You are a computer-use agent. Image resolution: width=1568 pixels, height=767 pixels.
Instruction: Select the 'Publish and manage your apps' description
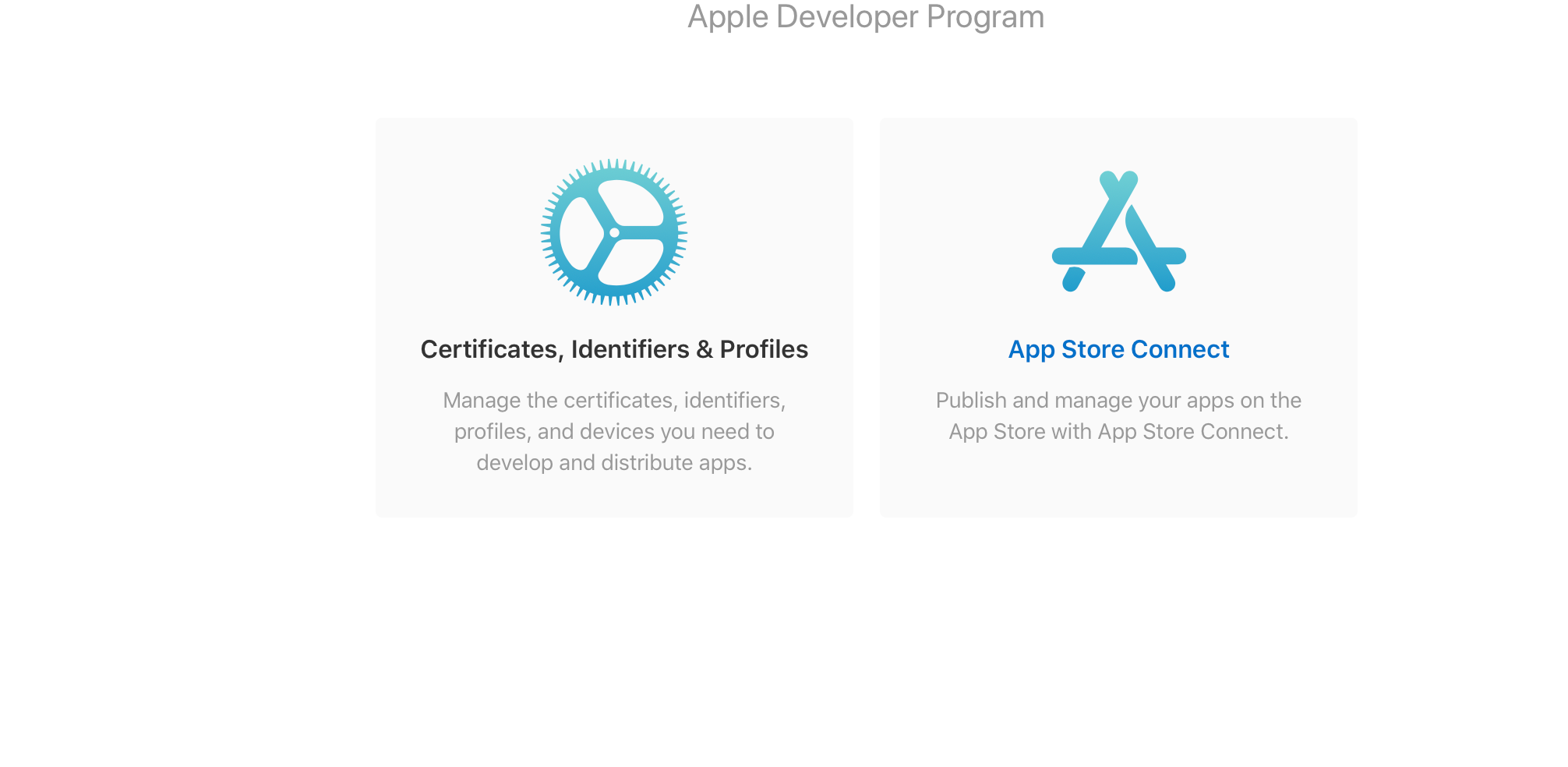point(1119,415)
